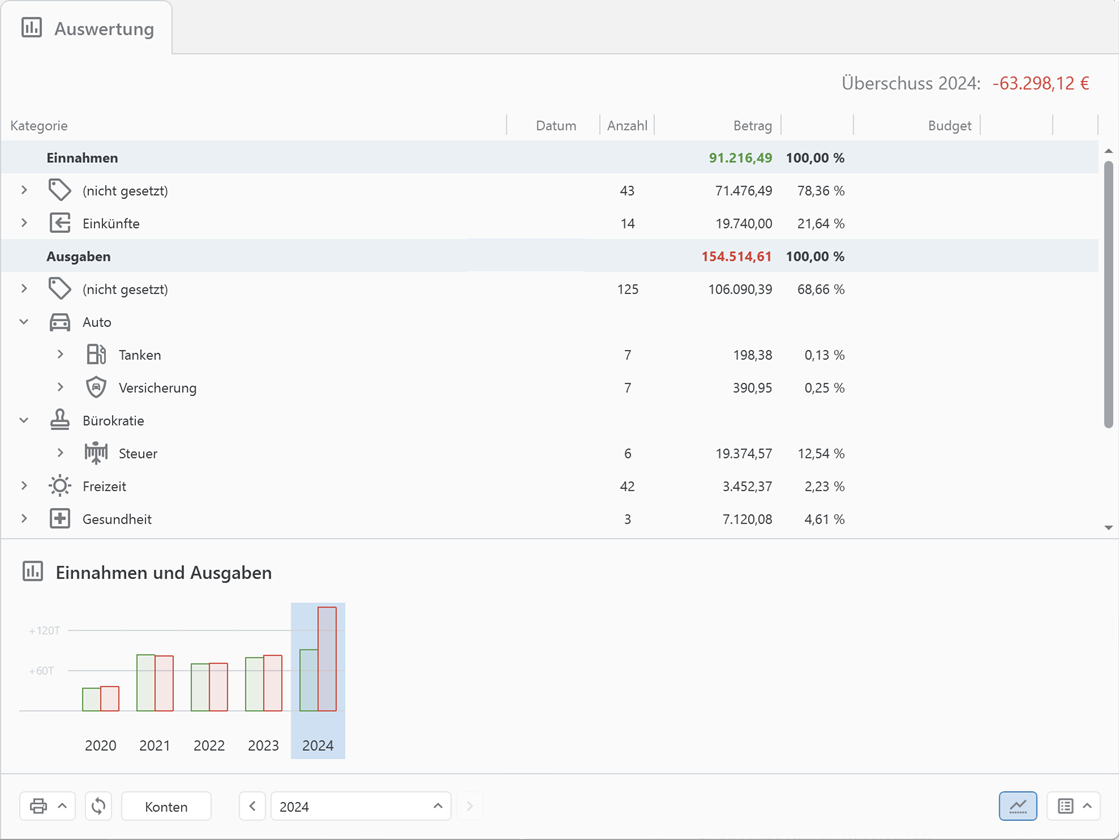Viewport: 1120px width, 840px height.
Task: Select the 2021 bars in the chart
Action: point(155,683)
